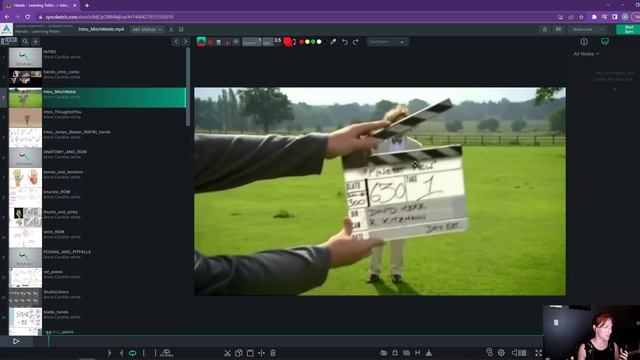Go back with the browser back arrow
This screenshot has height=360, width=640.
pyautogui.click(x=7, y=17)
